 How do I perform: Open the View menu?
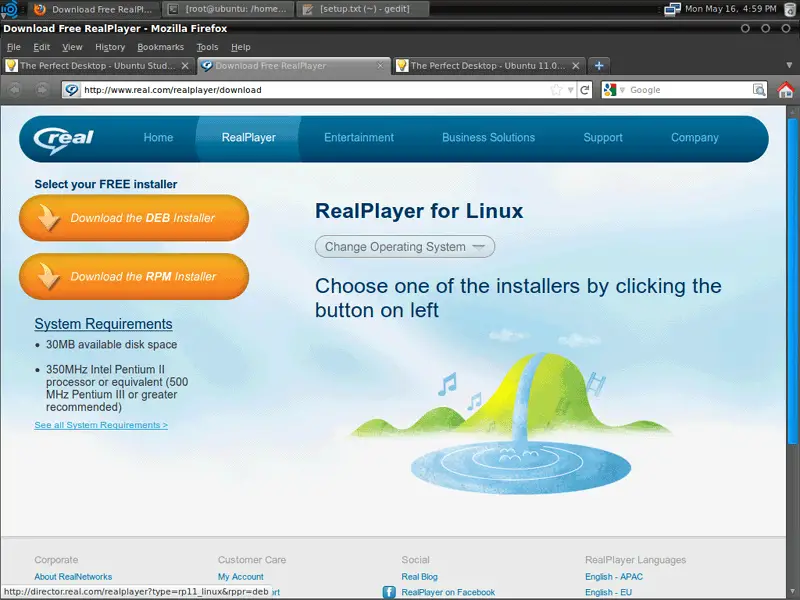tap(72, 47)
